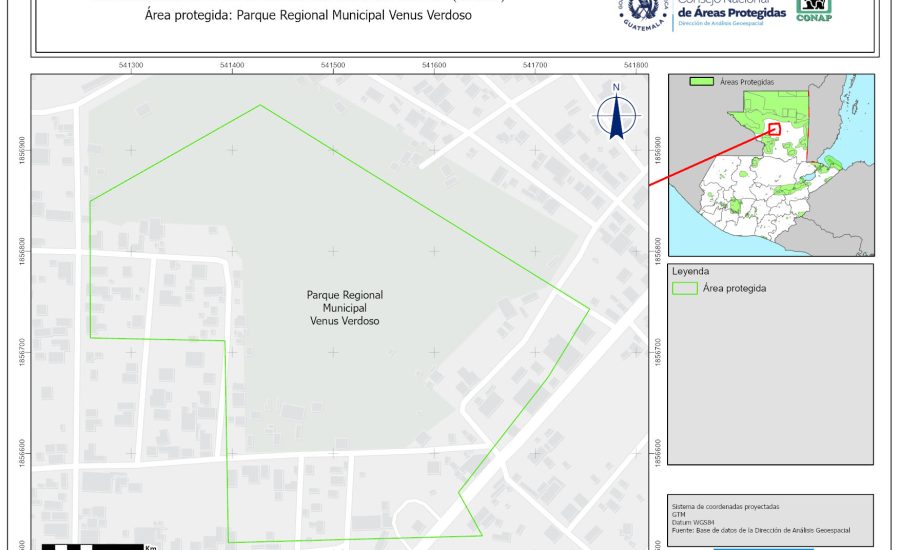Click 'Sistema de coordenadas proyectadas' text
This screenshot has height=550, width=900.
coord(726,507)
